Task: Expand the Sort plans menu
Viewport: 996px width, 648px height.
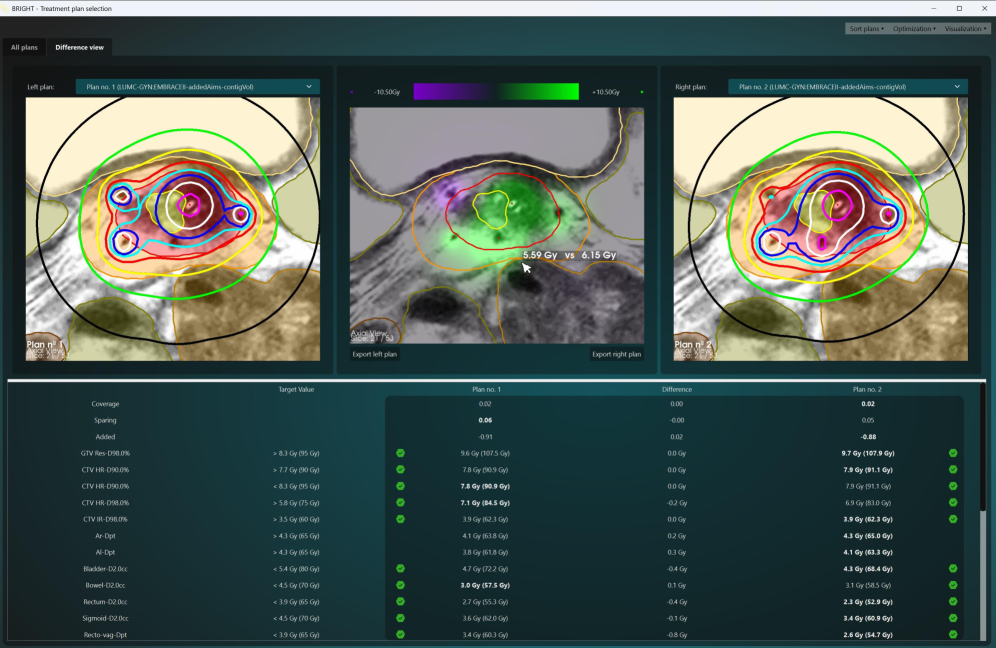Action: pyautogui.click(x=866, y=29)
